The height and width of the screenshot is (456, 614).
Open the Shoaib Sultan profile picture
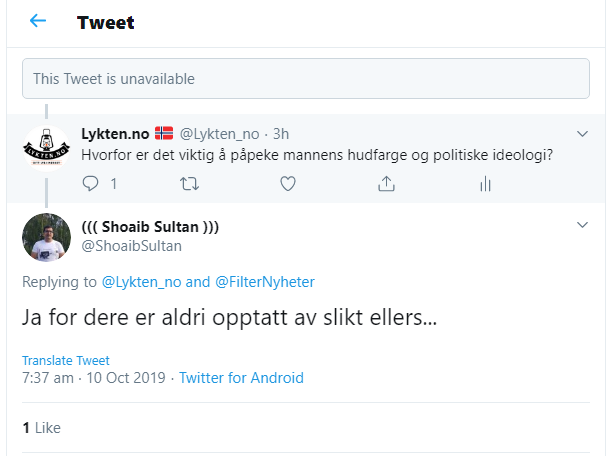point(46,237)
